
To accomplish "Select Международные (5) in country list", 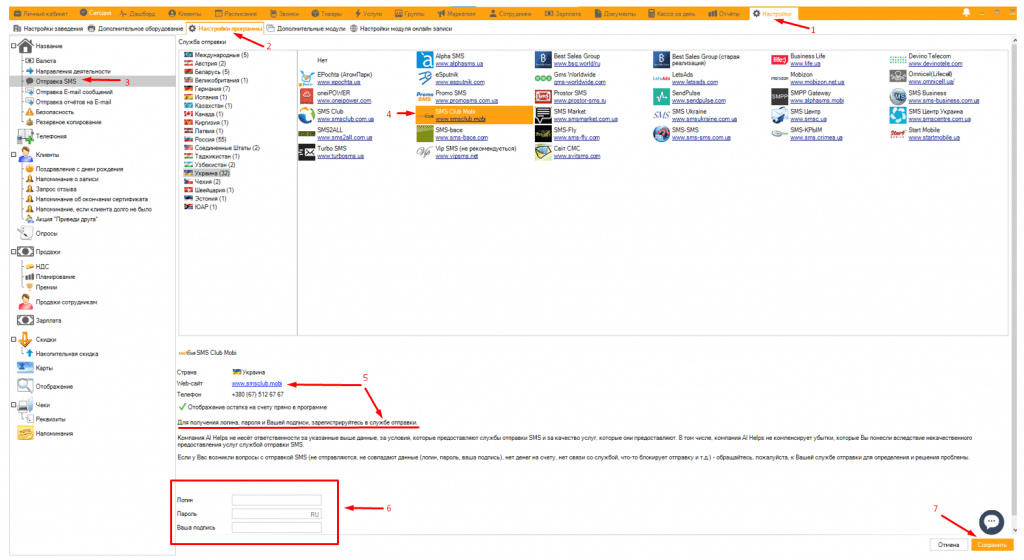I will coord(216,55).
